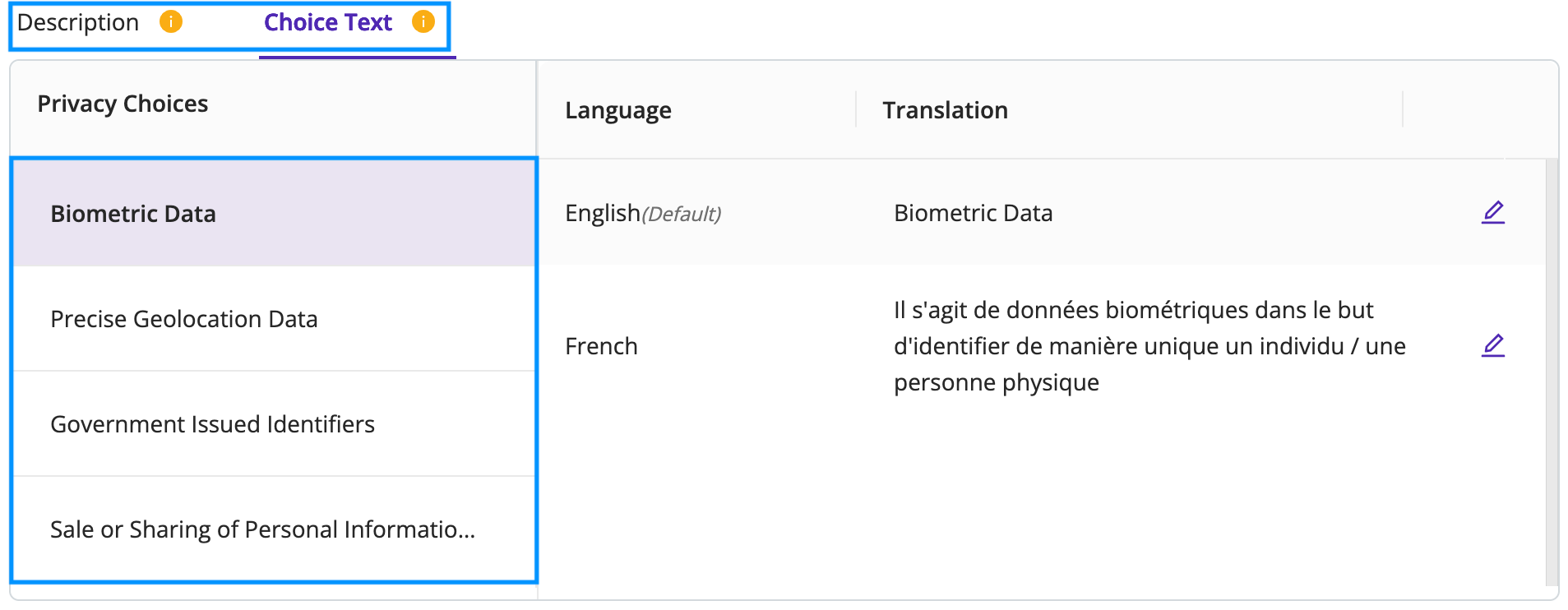Click the empty area below French row
This screenshot has height=610, width=1568.
pos(1042,510)
